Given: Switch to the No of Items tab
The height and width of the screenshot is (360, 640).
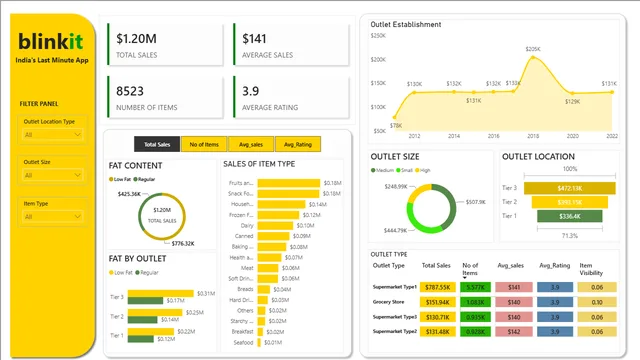Looking at the screenshot, I should 204,144.
